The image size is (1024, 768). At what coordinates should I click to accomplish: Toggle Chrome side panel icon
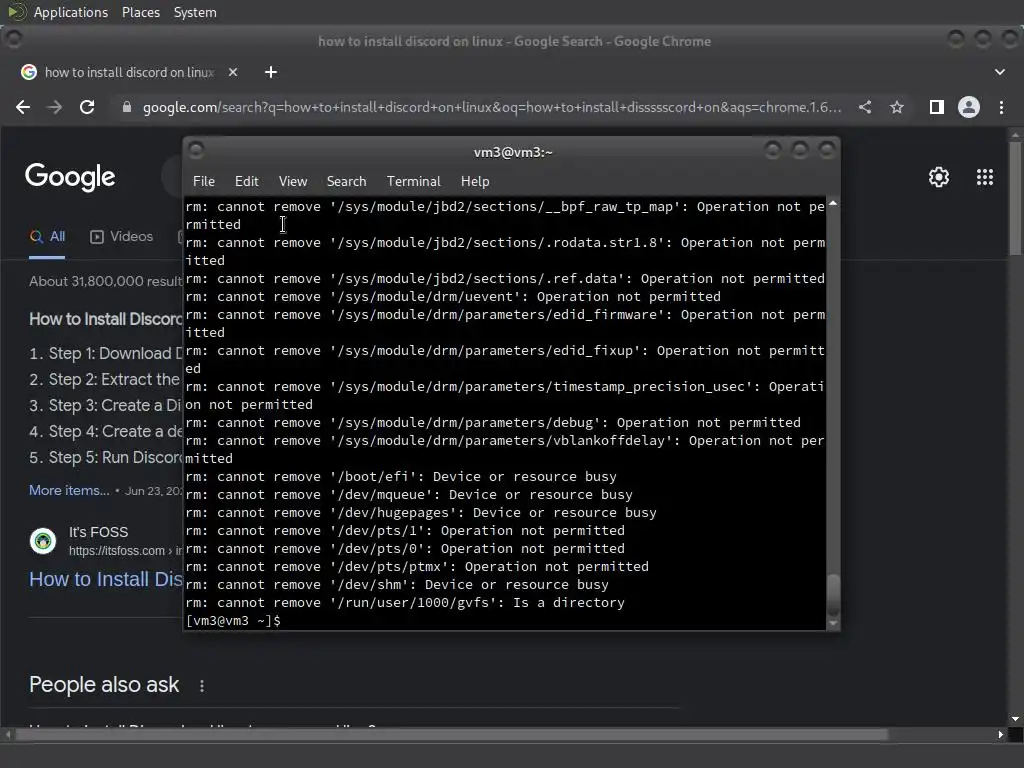click(936, 107)
